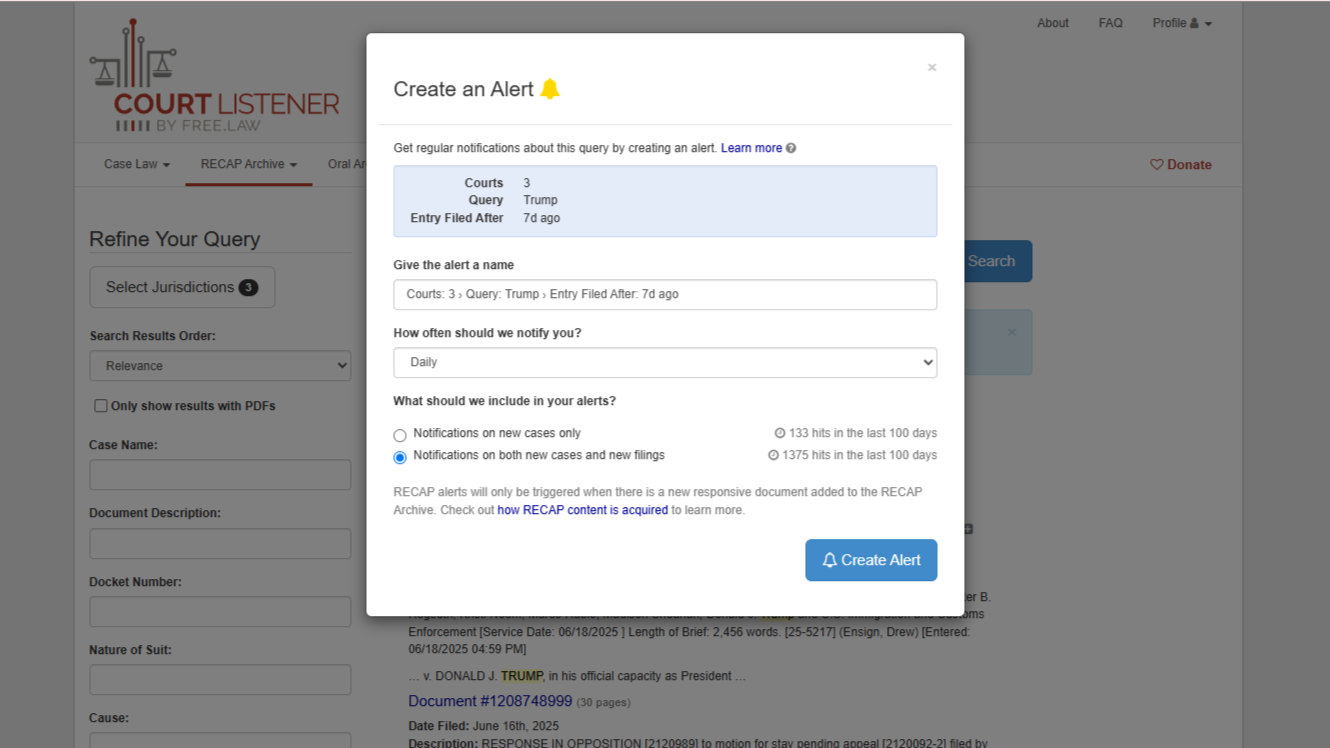Image resolution: width=1330 pixels, height=748 pixels.
Task: Click the yellow bell icon in the alert title
Action: [x=550, y=89]
